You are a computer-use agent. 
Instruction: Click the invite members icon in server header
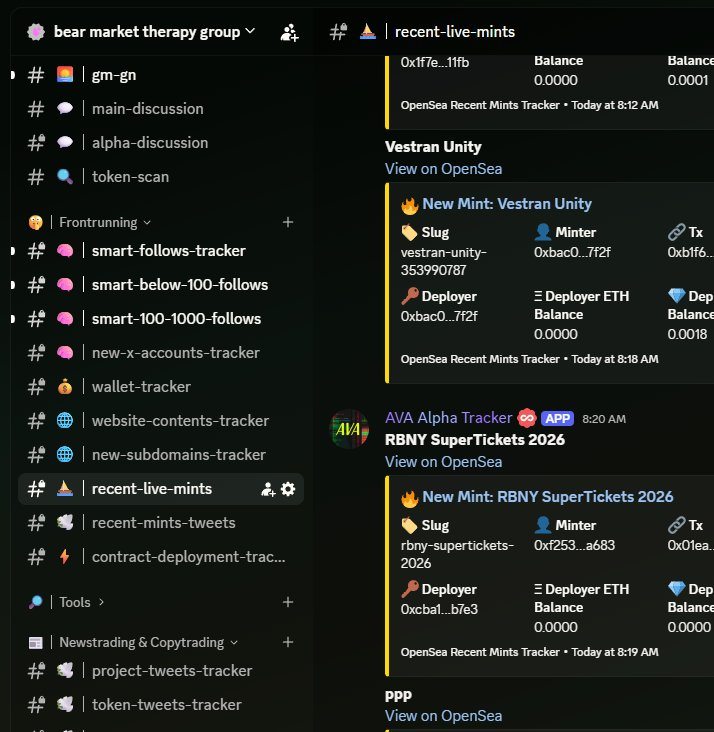point(289,32)
